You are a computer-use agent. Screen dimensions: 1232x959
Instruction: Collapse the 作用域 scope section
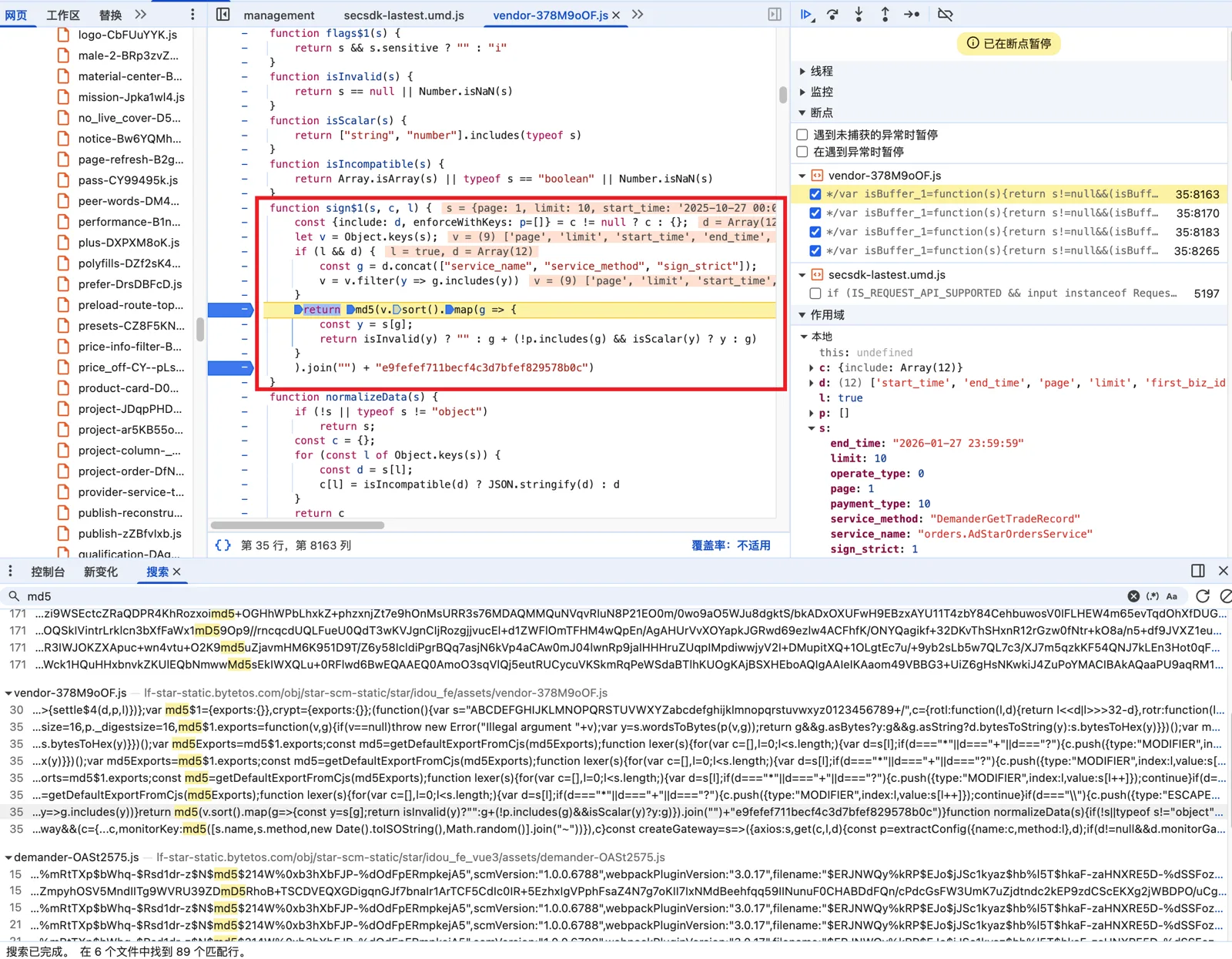tap(802, 315)
